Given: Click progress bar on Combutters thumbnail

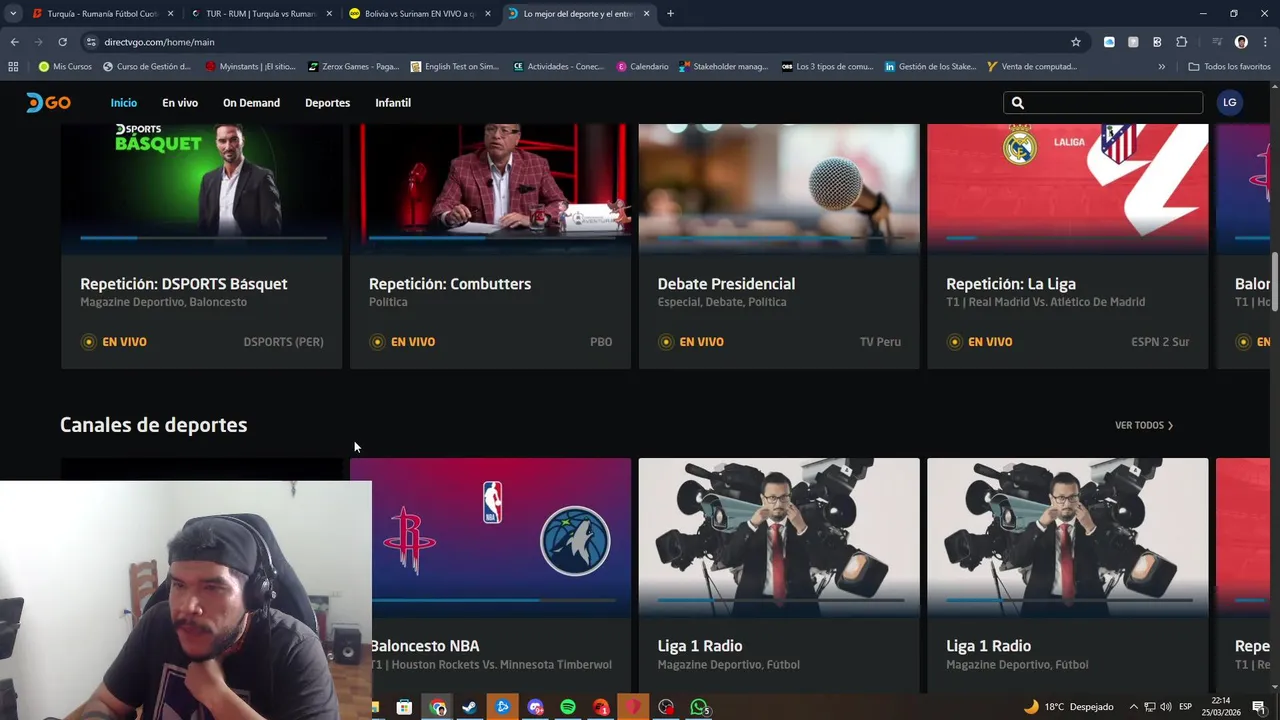Looking at the screenshot, I should (x=492, y=238).
